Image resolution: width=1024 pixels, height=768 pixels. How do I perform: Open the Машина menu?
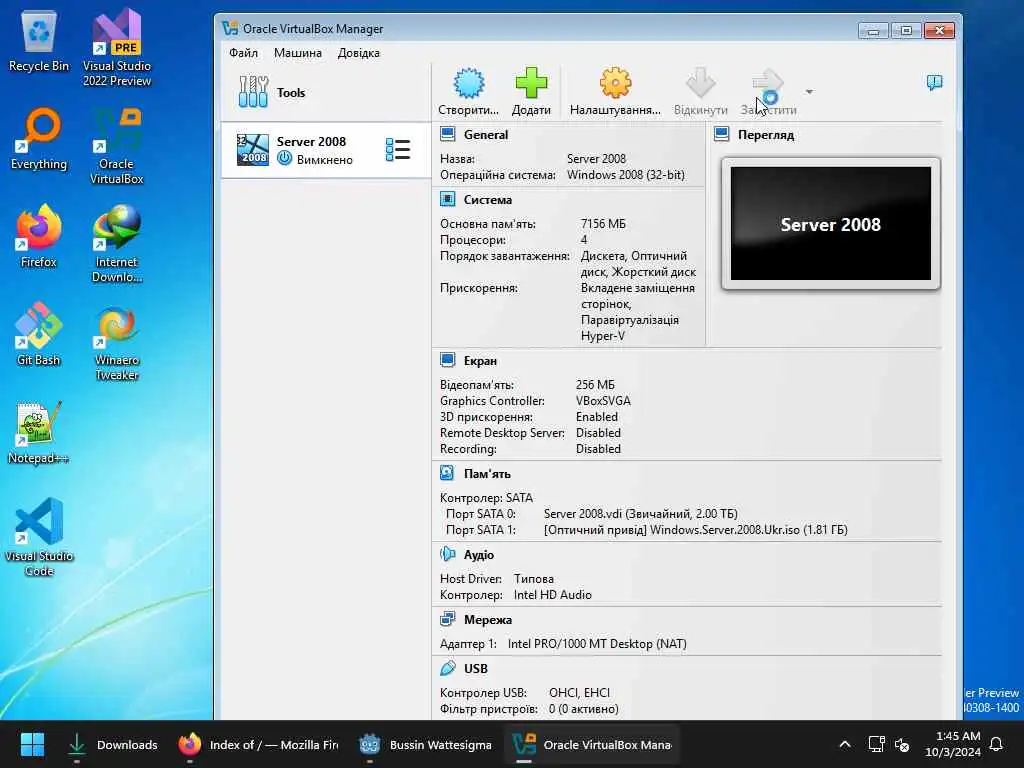click(298, 53)
